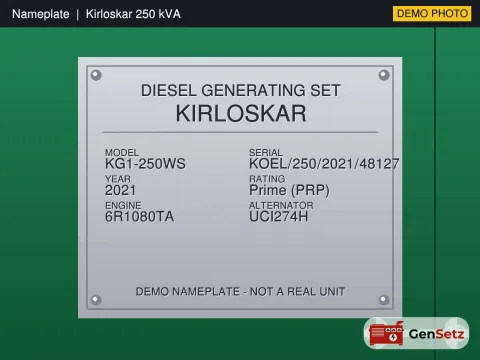Click the "Kirloskar 250 kVA" title text
The height and width of the screenshot is (360, 480).
pos(133,14)
